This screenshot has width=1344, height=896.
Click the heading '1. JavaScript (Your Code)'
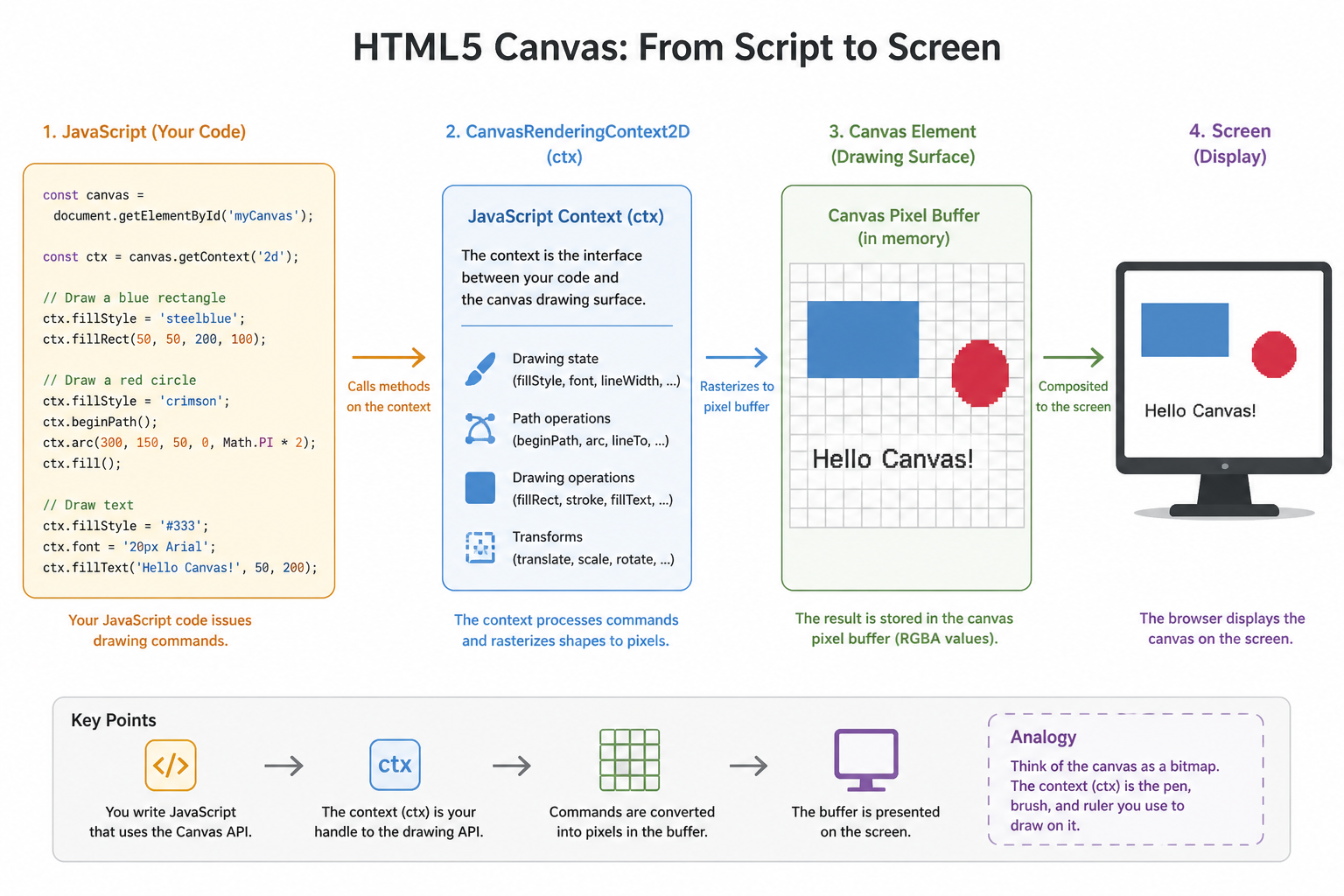[144, 132]
